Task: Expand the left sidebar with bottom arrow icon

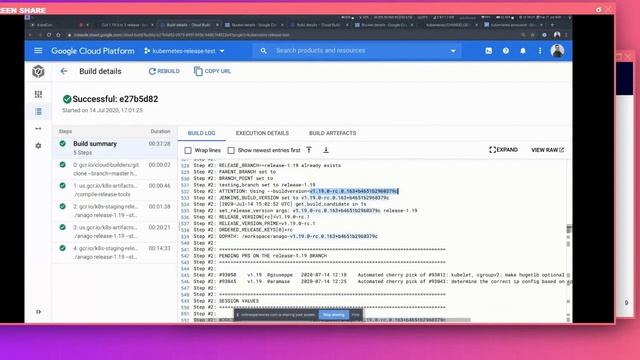Action: pyautogui.click(x=38, y=312)
